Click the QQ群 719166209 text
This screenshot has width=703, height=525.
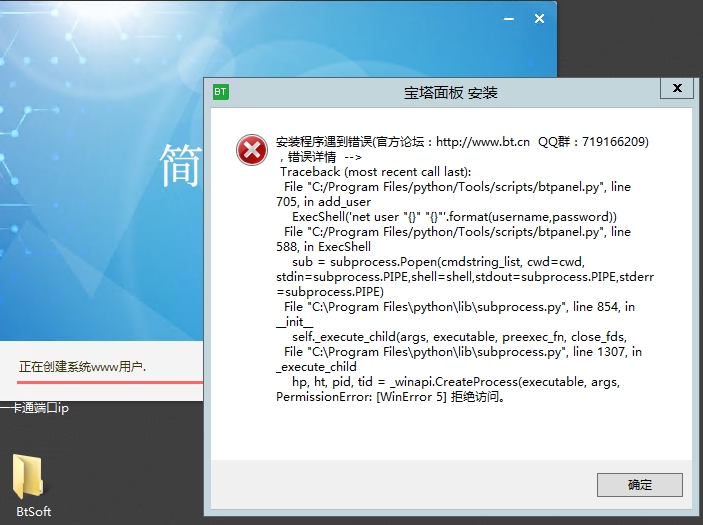pyautogui.click(x=592, y=142)
